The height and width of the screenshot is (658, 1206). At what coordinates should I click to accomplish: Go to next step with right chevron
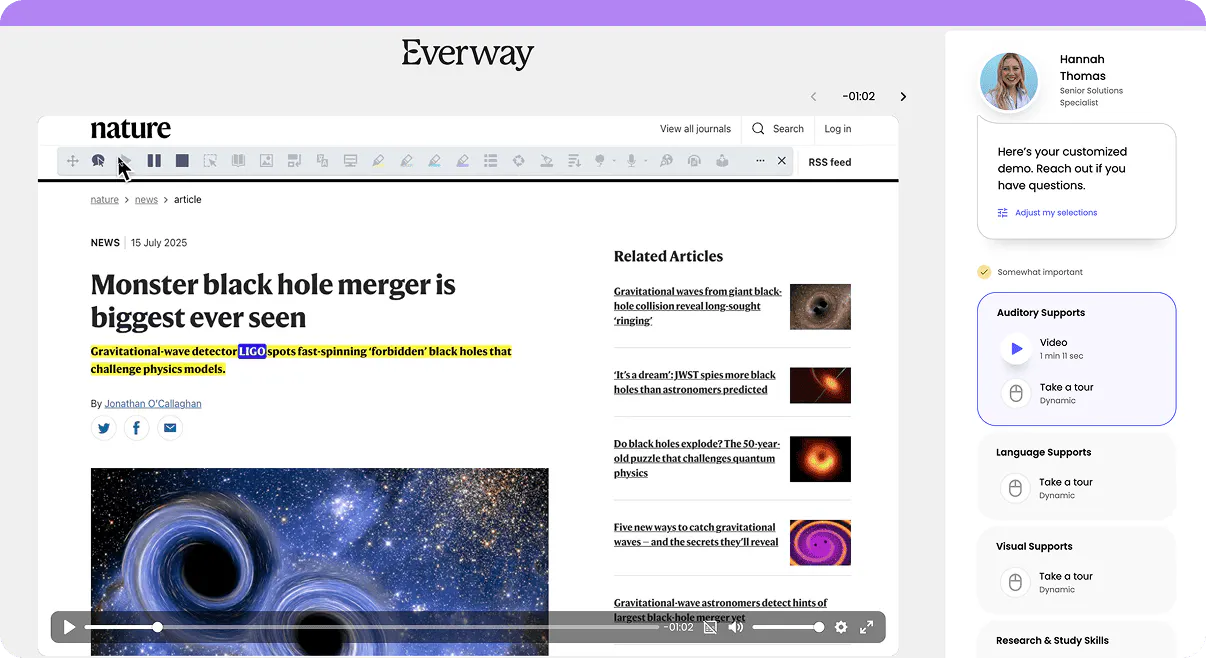click(x=903, y=97)
